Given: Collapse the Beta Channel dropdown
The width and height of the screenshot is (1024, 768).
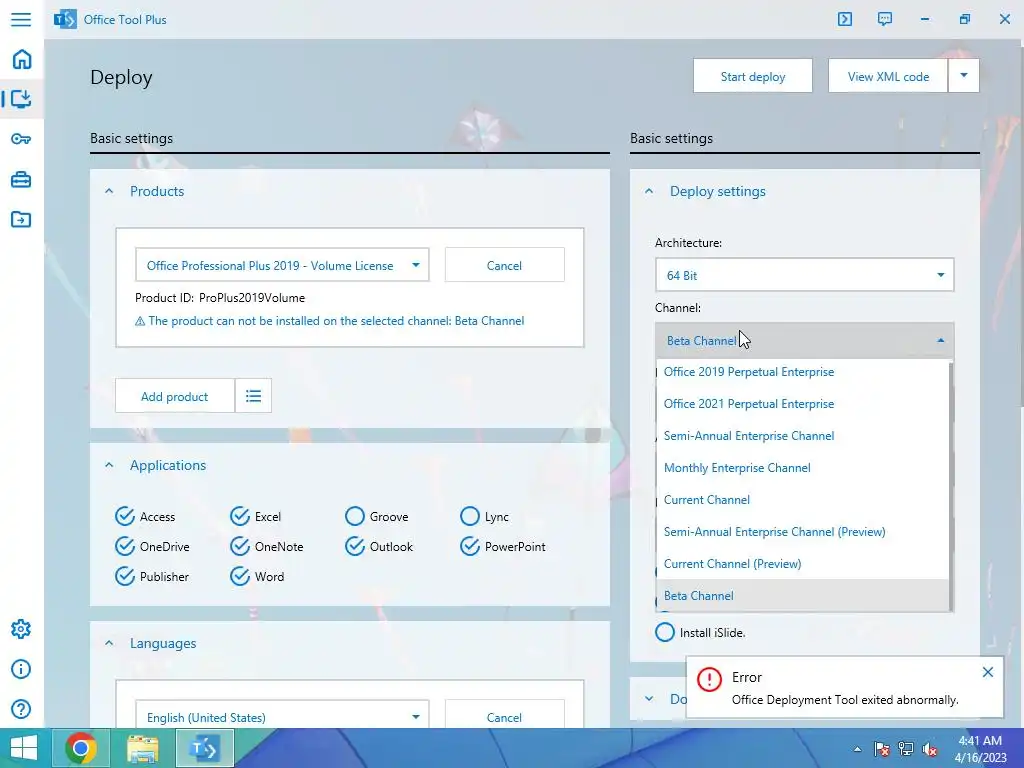Looking at the screenshot, I should coord(804,340).
